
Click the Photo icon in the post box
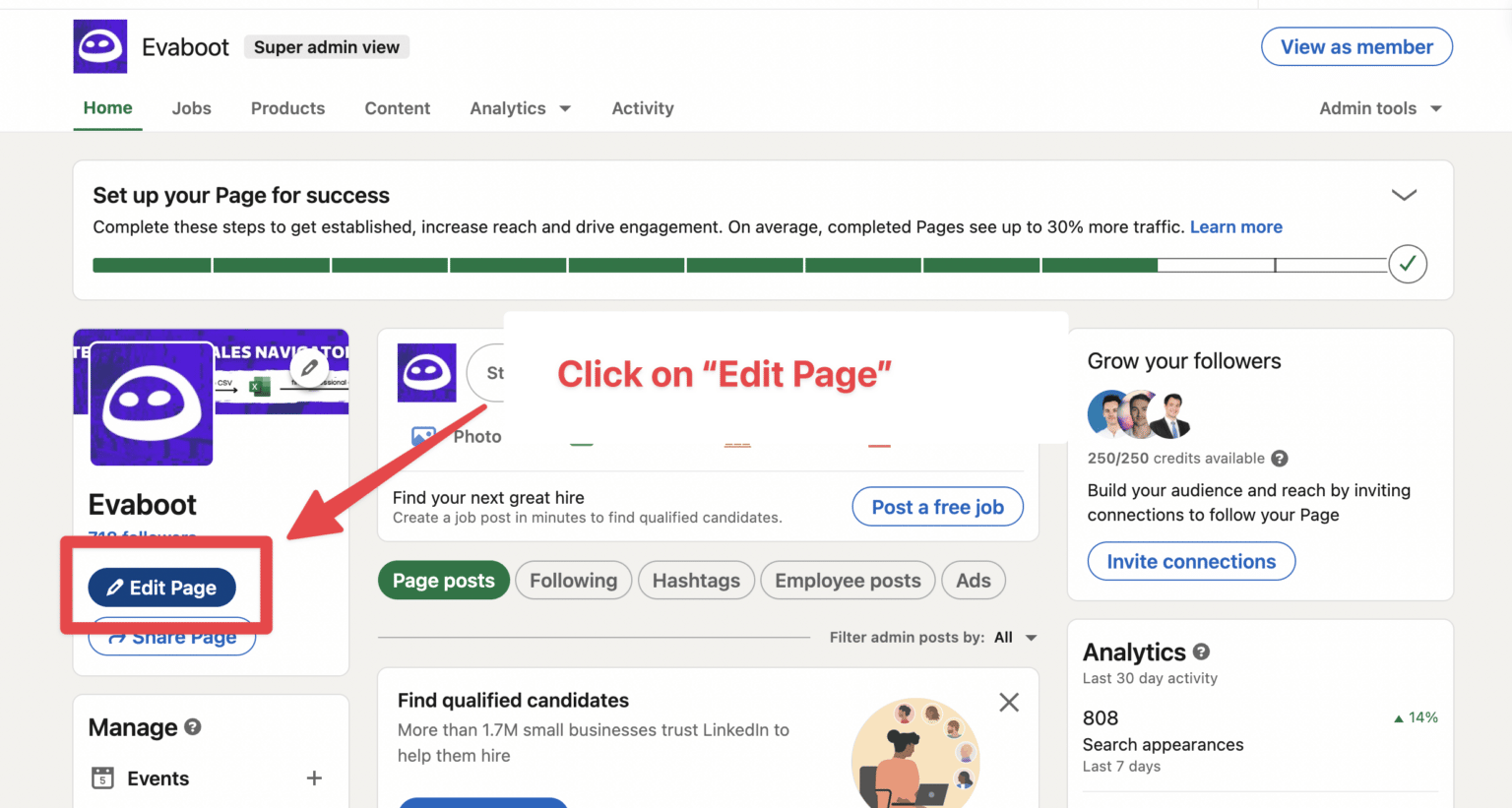pos(424,436)
